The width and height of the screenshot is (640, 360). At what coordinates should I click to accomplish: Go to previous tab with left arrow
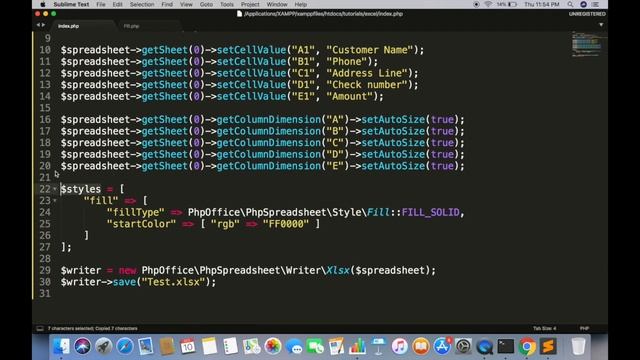(x=38, y=25)
